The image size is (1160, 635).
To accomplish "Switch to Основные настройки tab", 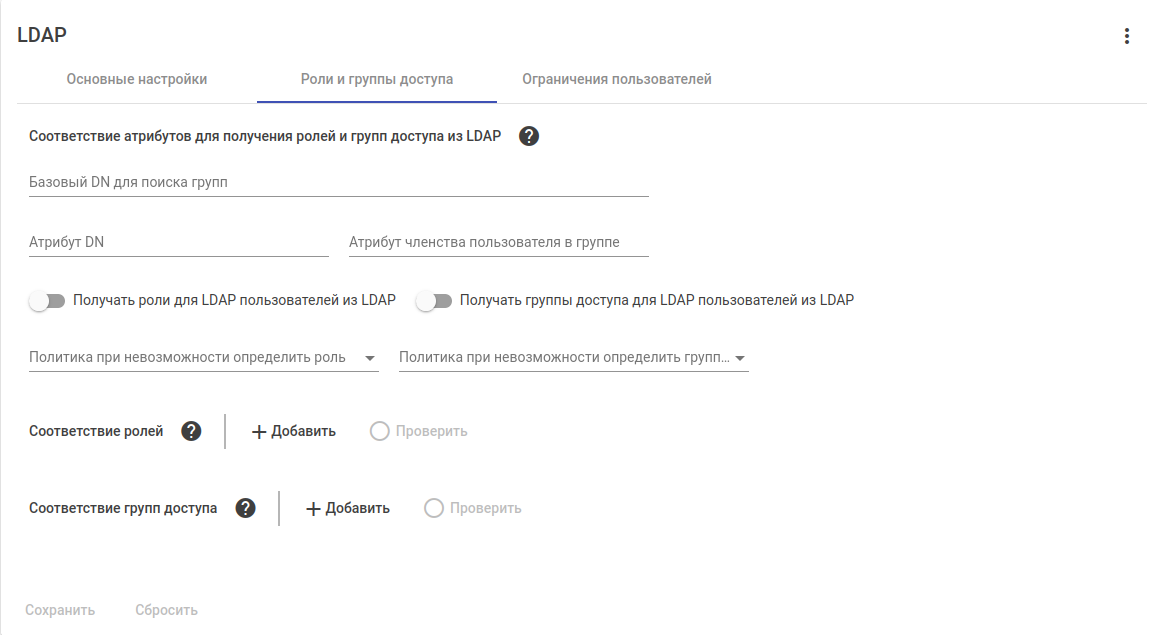I will pyautogui.click(x=137, y=79).
